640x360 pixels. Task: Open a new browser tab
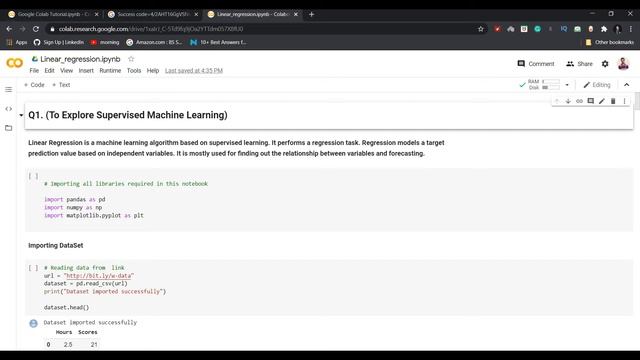[x=311, y=14]
